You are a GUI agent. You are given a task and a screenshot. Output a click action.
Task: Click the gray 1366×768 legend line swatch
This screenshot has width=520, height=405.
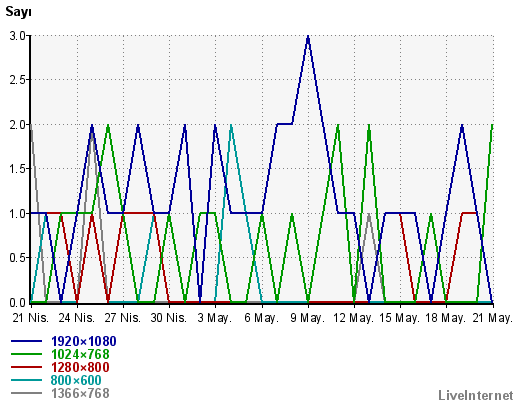(x=27, y=393)
